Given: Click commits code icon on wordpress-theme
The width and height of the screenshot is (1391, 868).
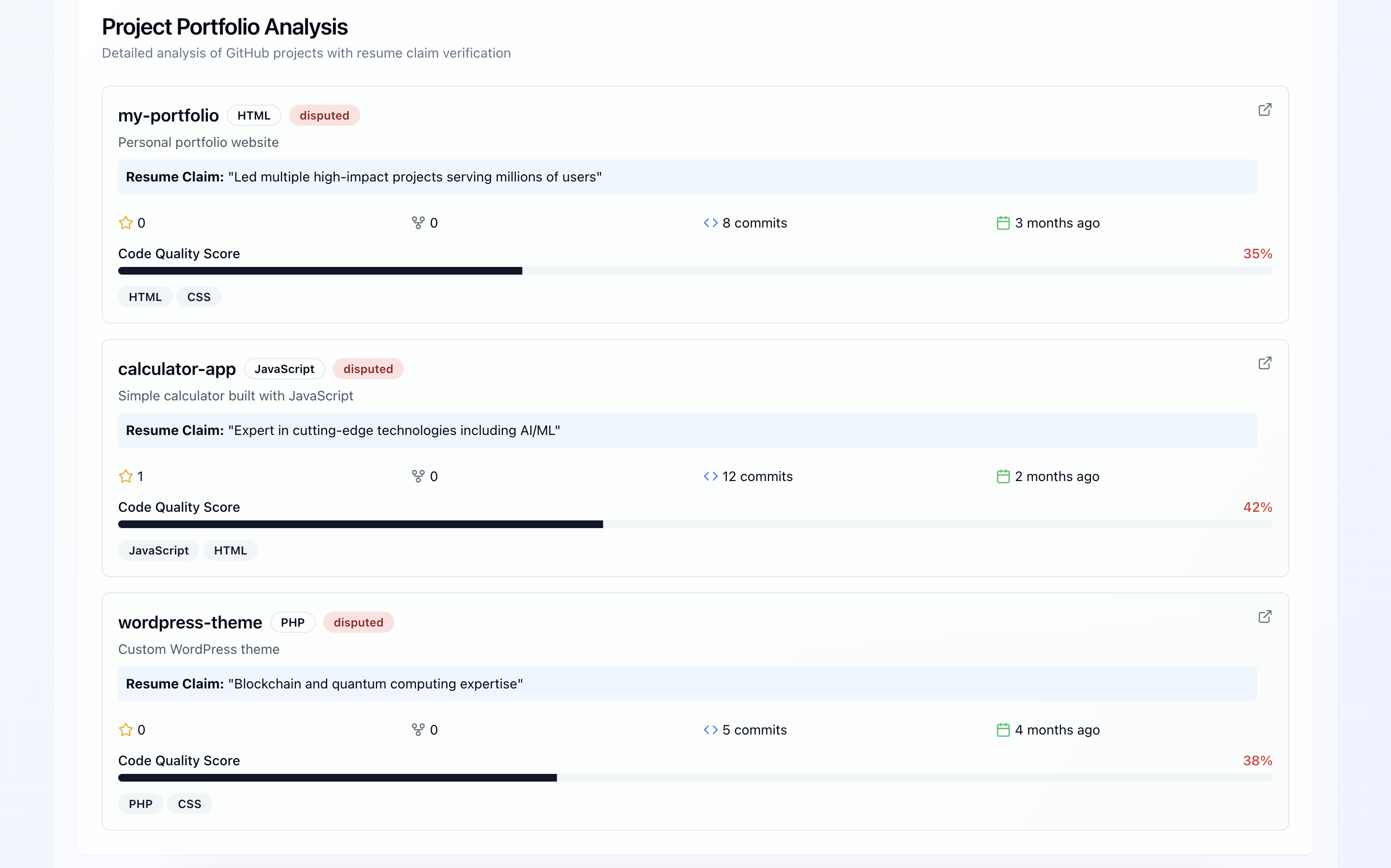Looking at the screenshot, I should click(710, 730).
